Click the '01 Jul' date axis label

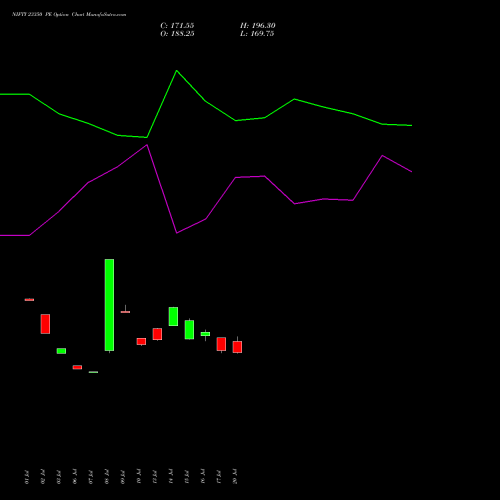[27, 477]
